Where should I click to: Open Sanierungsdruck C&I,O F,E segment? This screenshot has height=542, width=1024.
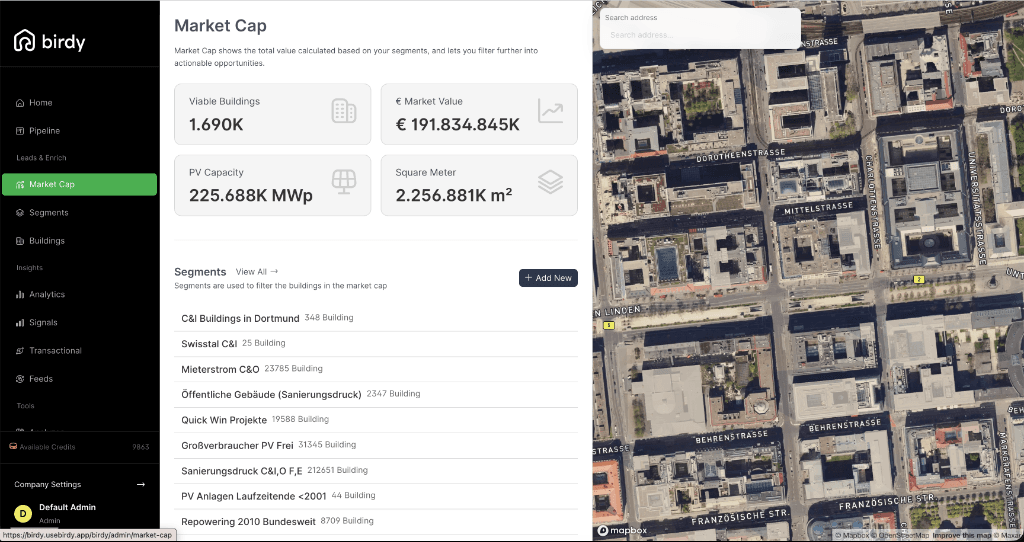click(376, 471)
